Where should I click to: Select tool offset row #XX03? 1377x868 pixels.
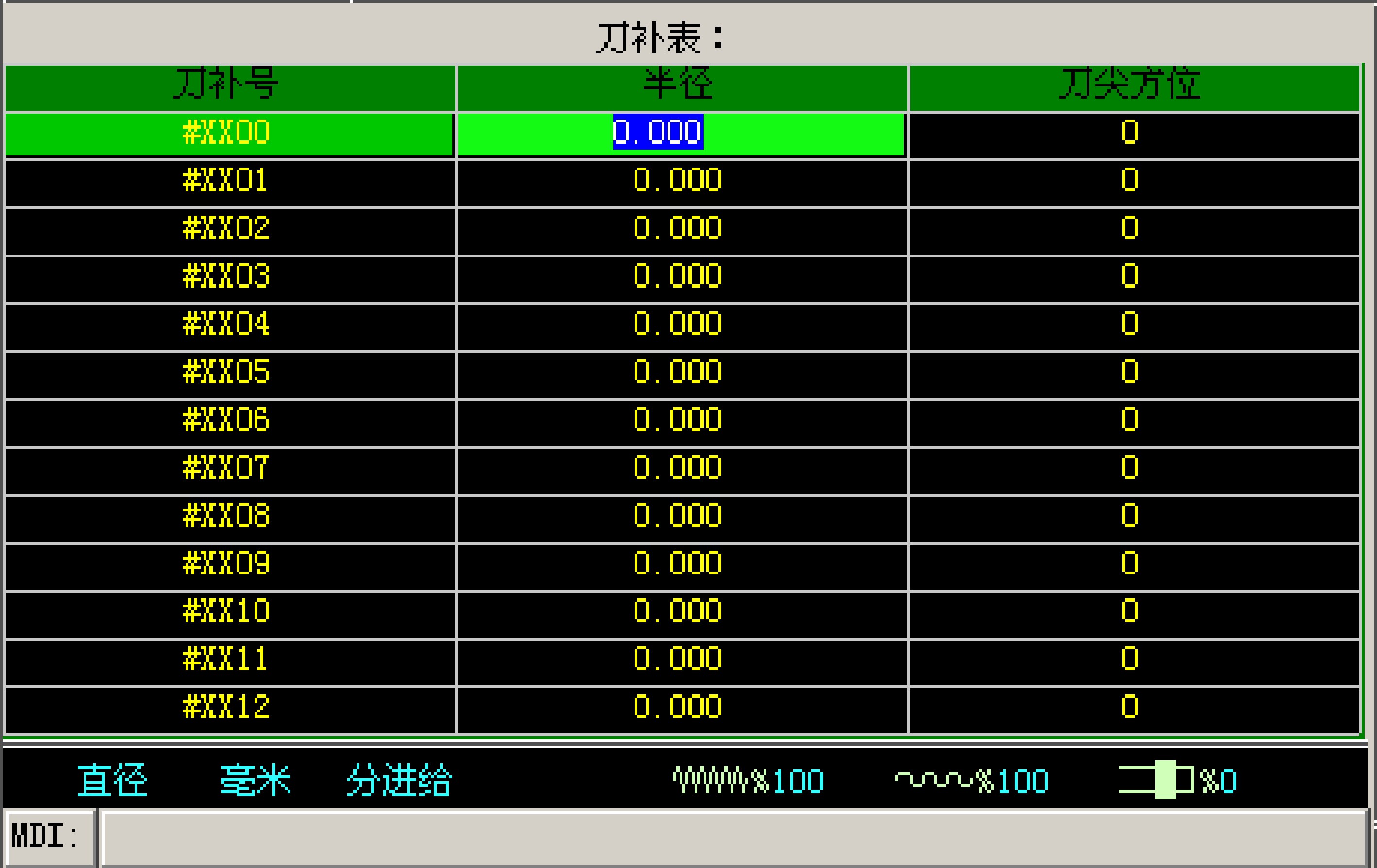(x=230, y=279)
